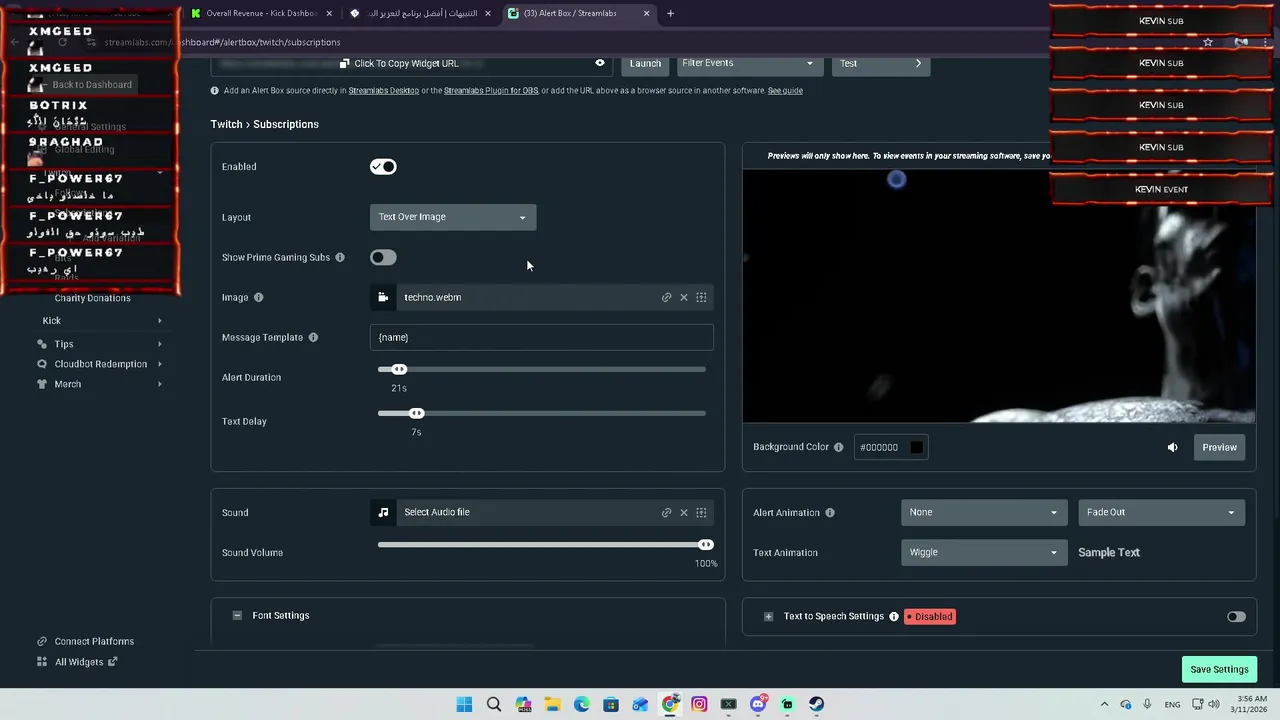Click the Message Template field containing {name}
The width and height of the screenshot is (1280, 720).
pos(541,337)
